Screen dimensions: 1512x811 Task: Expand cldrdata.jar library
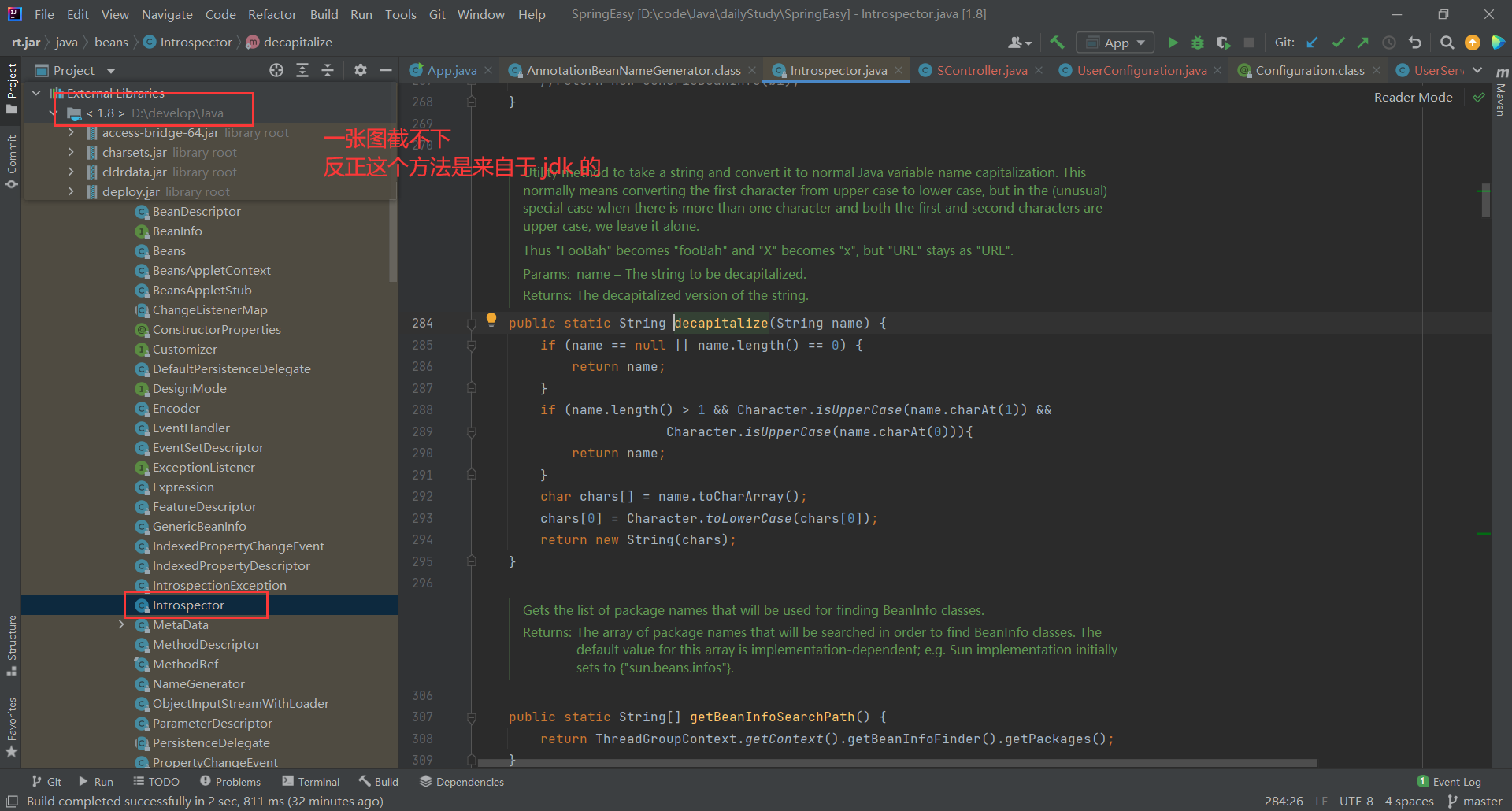(x=71, y=172)
